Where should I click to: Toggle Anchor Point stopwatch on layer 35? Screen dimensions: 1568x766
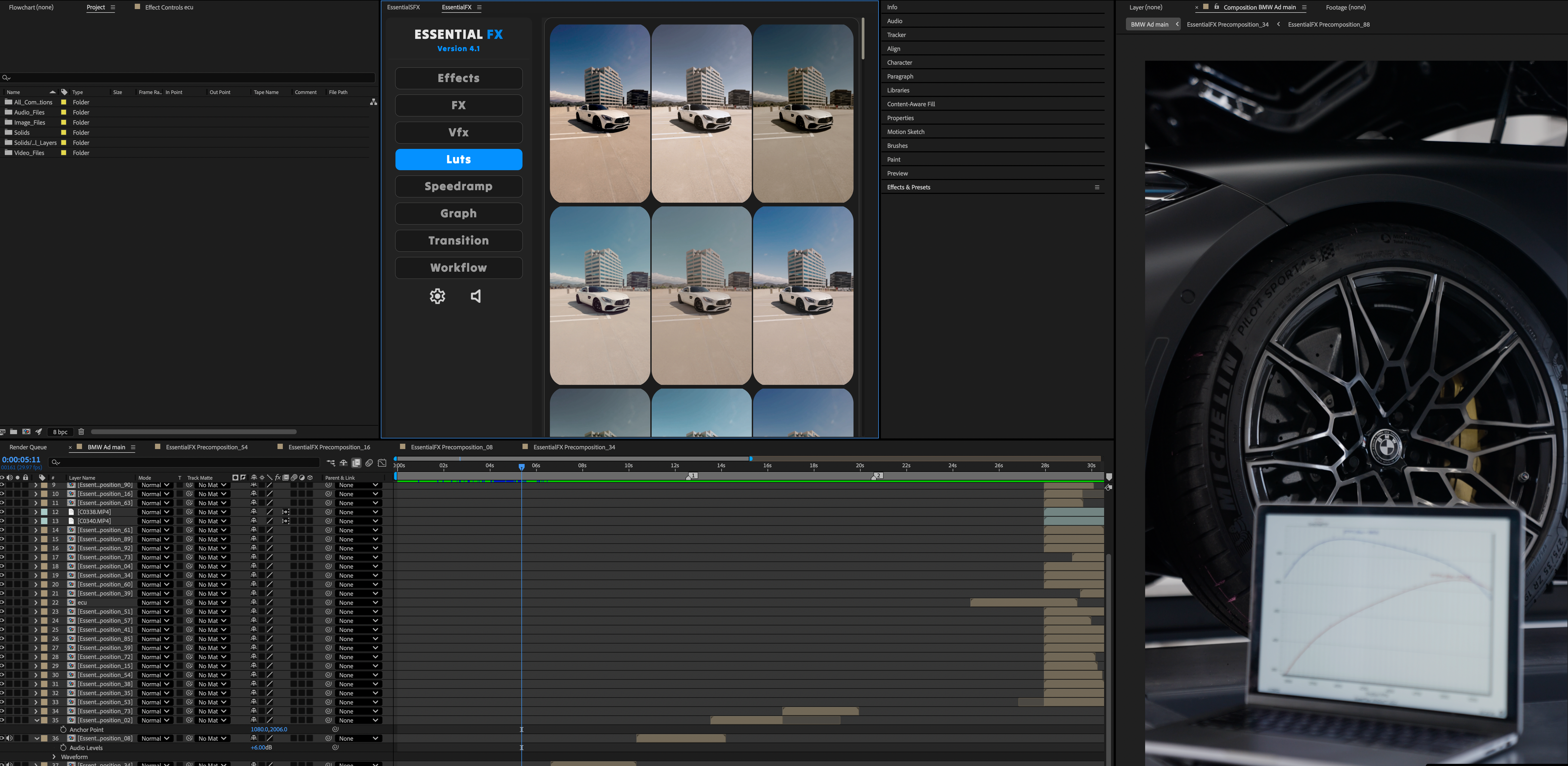63,730
